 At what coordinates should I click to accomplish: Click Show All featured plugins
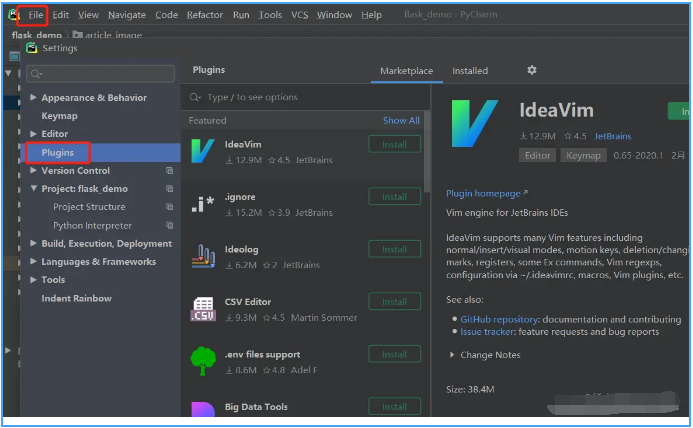(x=401, y=121)
